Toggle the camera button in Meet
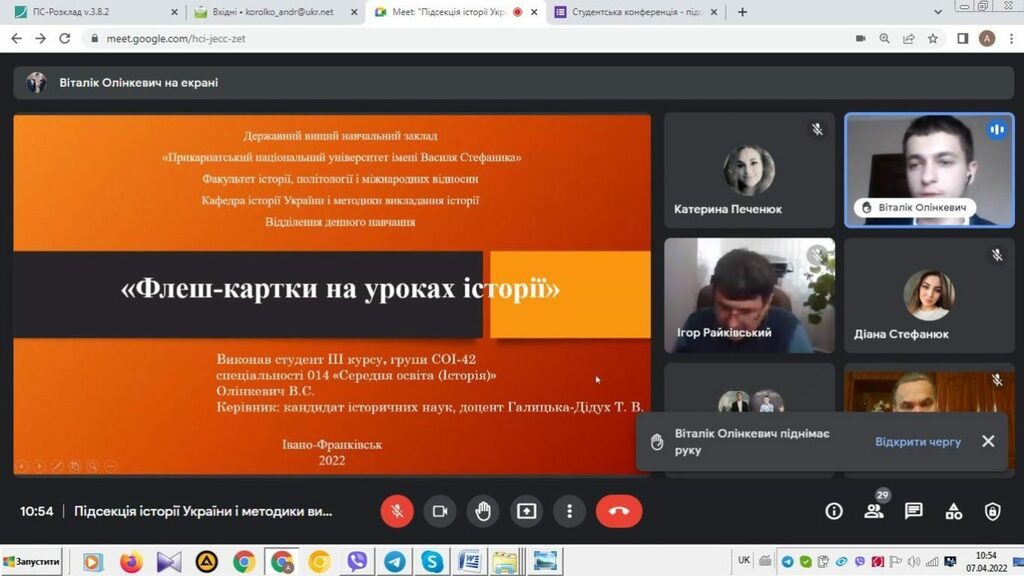The image size is (1024, 576). point(439,511)
